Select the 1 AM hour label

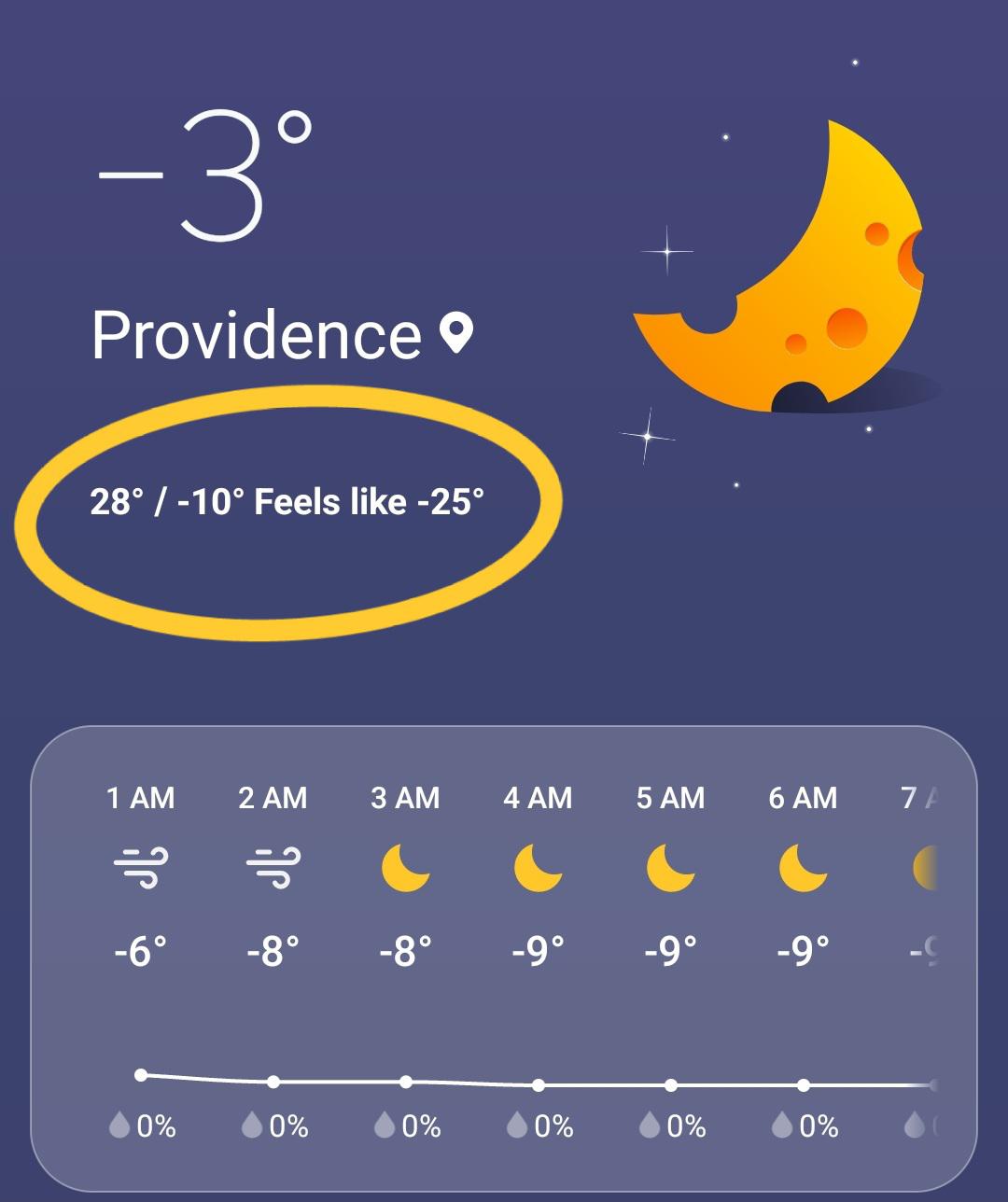click(x=141, y=798)
